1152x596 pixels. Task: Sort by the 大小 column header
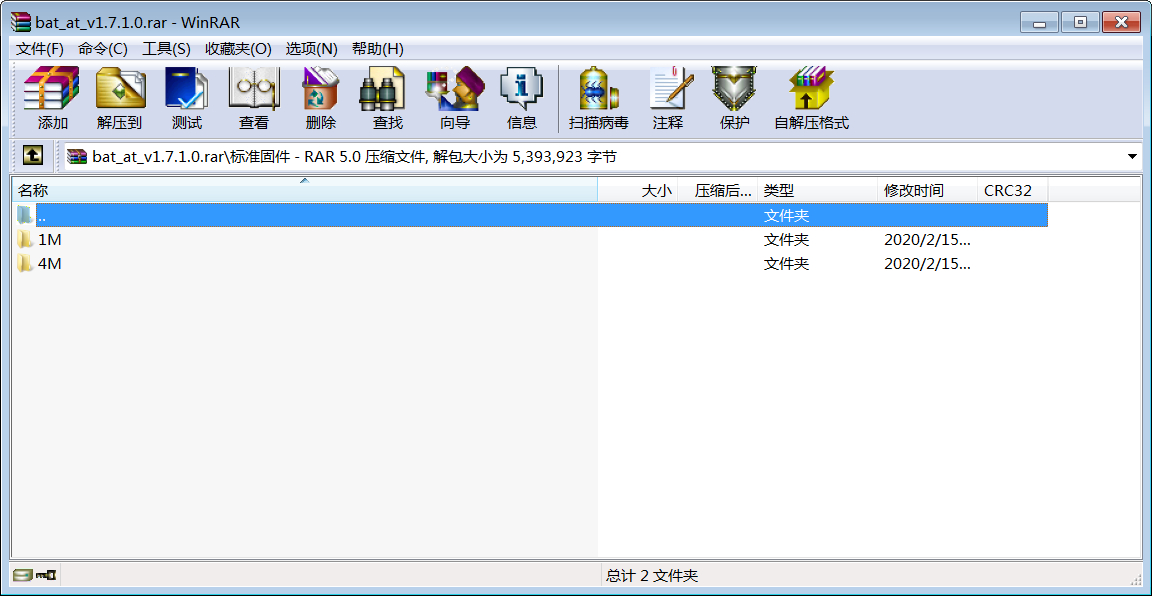(638, 191)
